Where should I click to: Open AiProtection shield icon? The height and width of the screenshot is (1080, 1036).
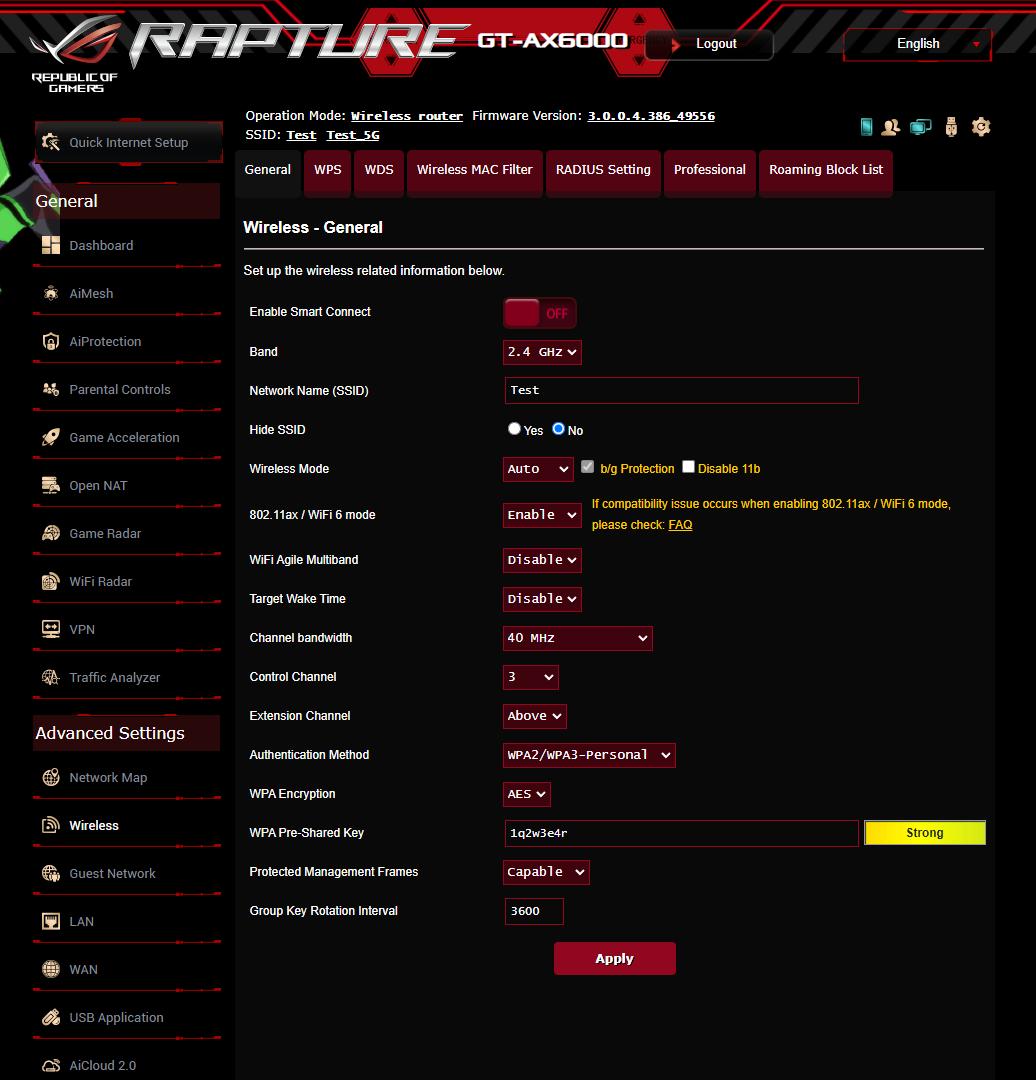coord(51,342)
